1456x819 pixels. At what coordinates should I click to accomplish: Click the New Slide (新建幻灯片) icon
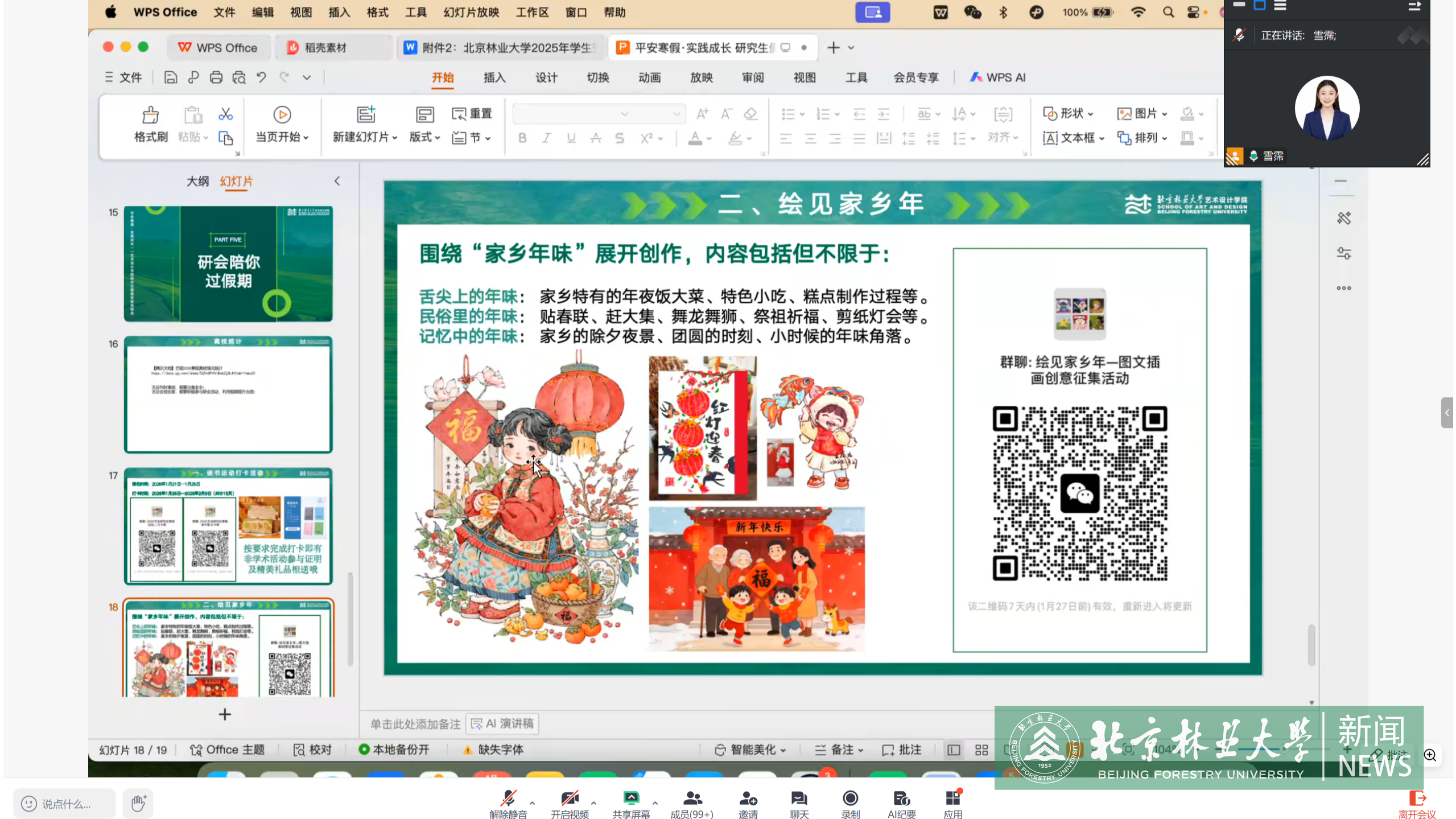[x=366, y=114]
